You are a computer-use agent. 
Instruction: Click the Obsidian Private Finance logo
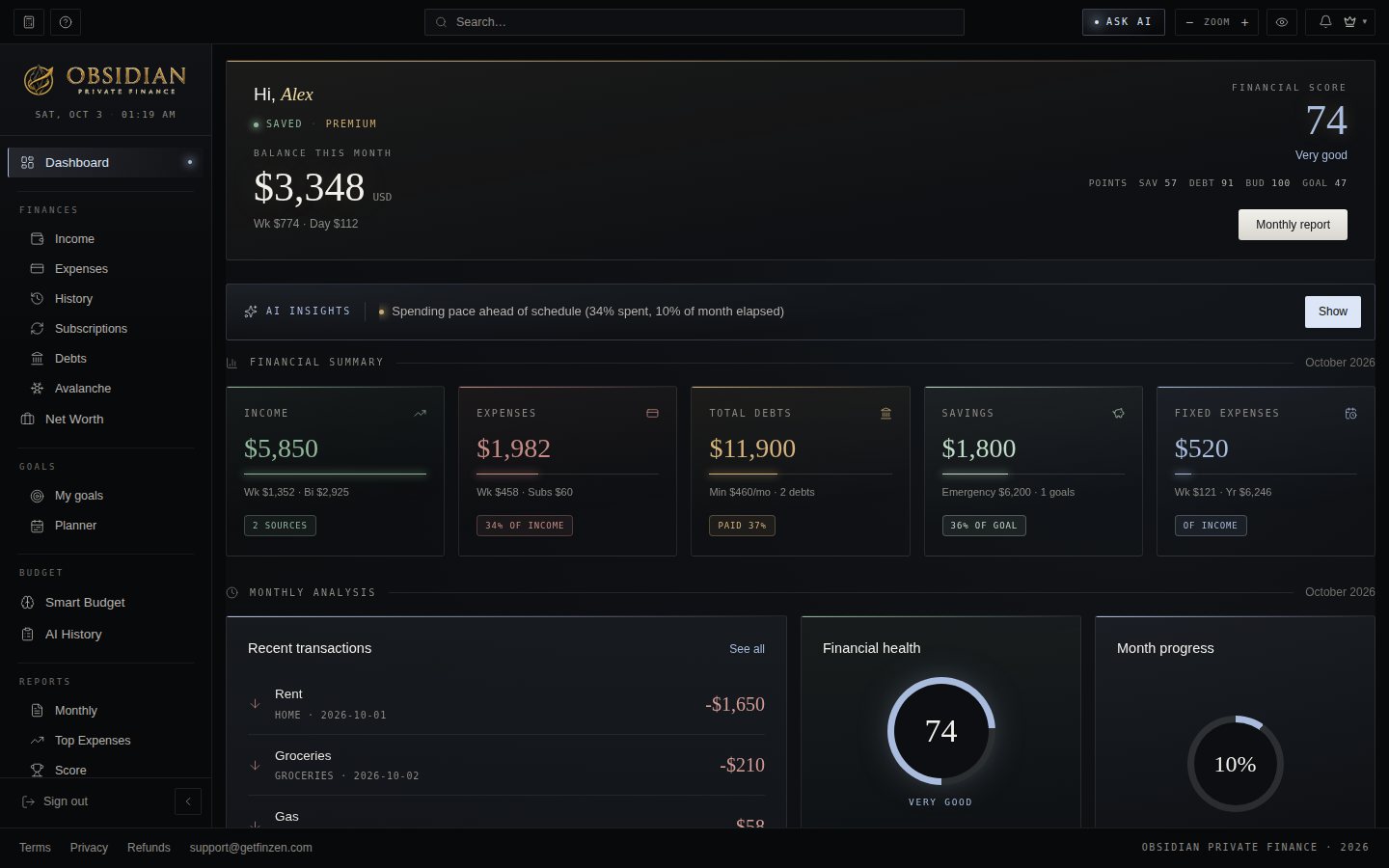click(x=105, y=80)
